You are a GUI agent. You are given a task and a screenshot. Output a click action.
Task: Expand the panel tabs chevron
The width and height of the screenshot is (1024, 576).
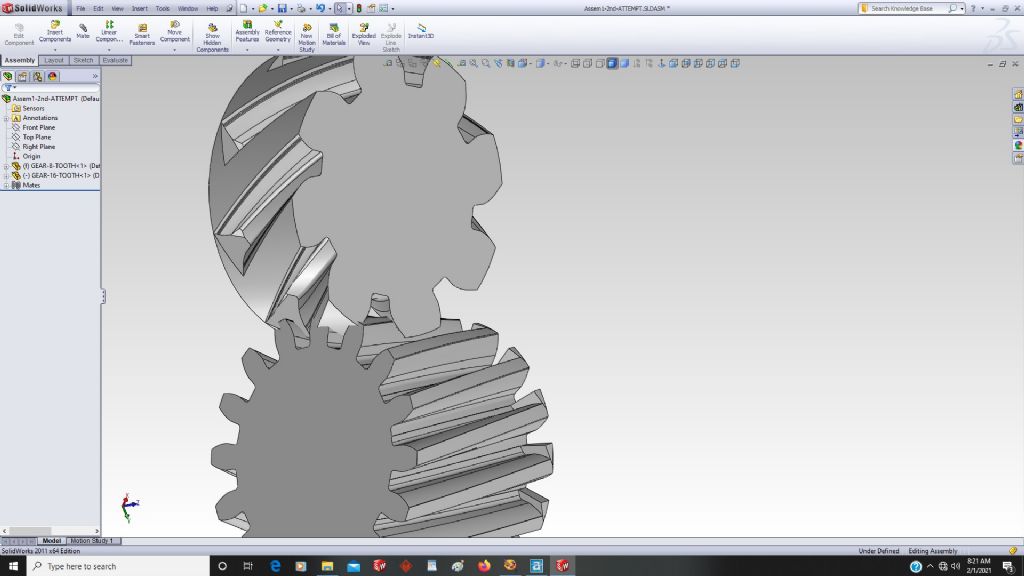pyautogui.click(x=95, y=76)
